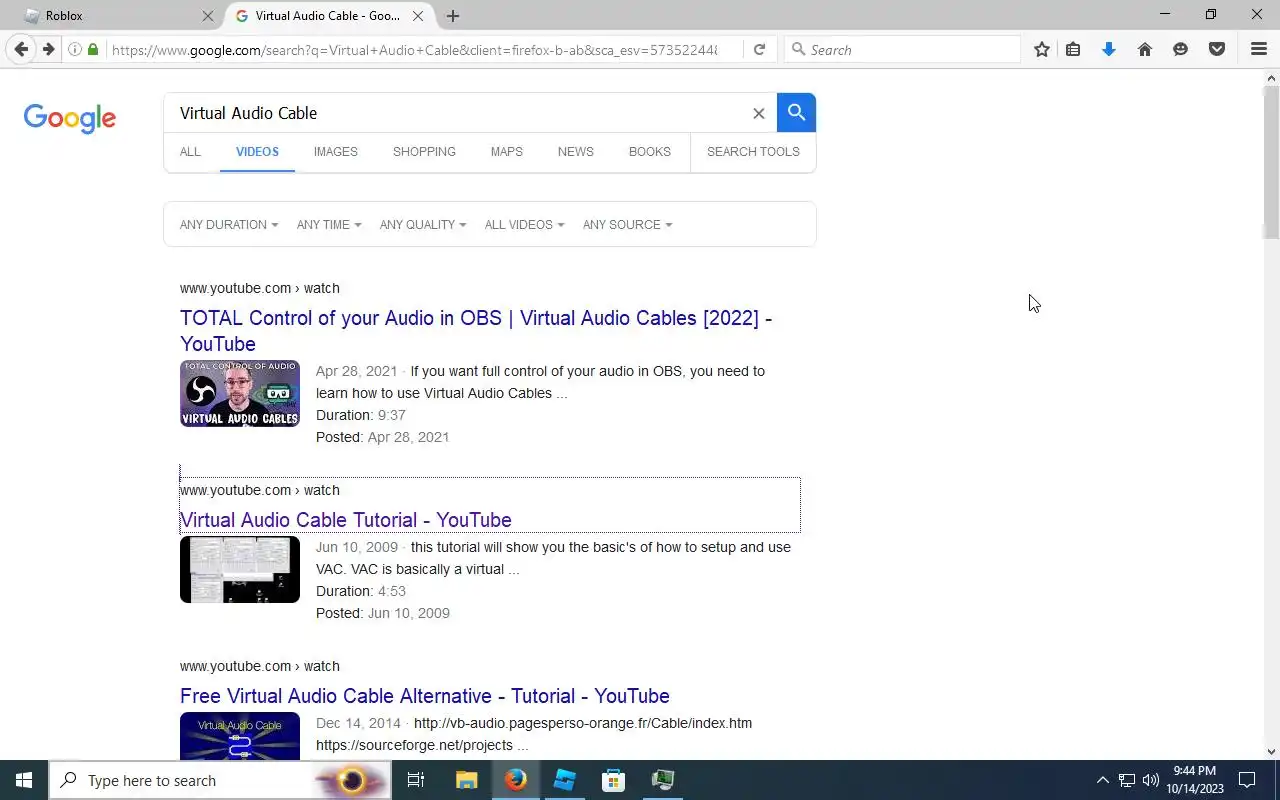Switch to IMAGES search tab
1280x800 pixels.
335,152
